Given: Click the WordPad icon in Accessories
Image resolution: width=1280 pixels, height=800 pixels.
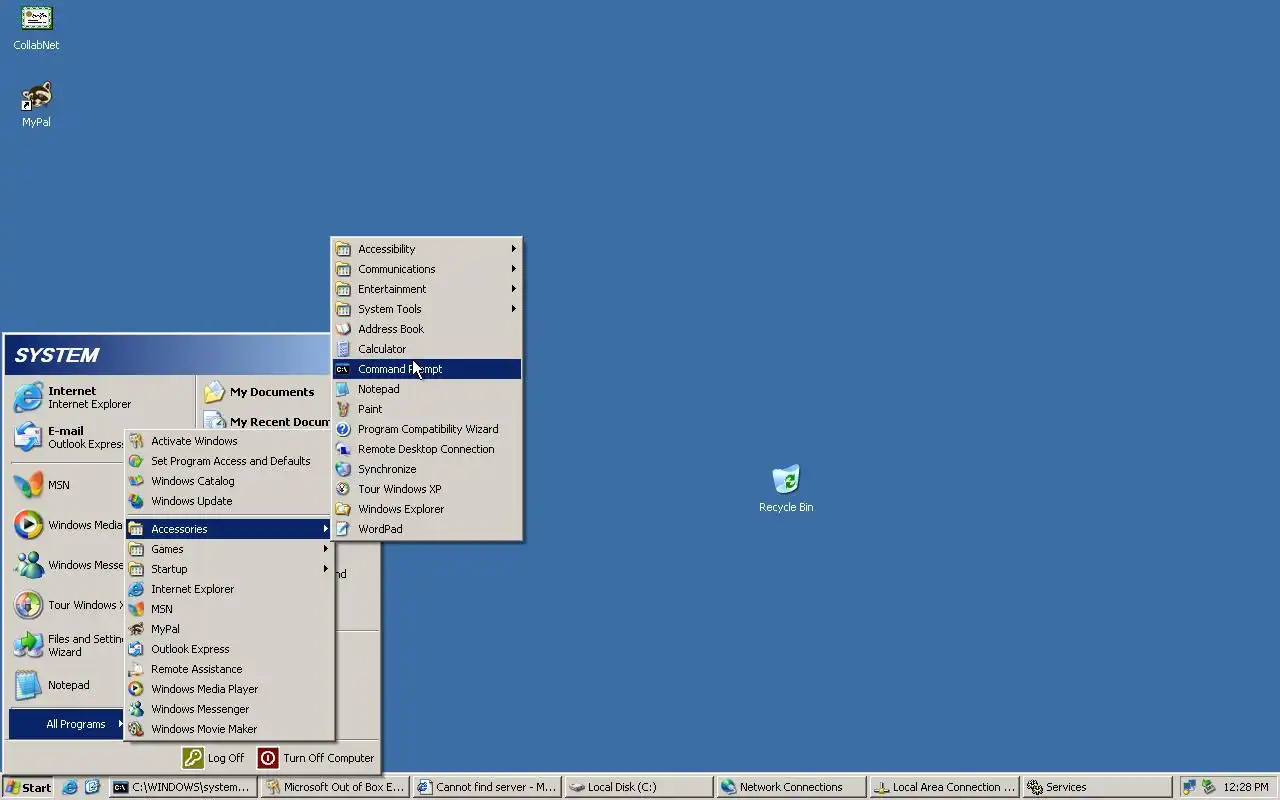Looking at the screenshot, I should (x=343, y=529).
